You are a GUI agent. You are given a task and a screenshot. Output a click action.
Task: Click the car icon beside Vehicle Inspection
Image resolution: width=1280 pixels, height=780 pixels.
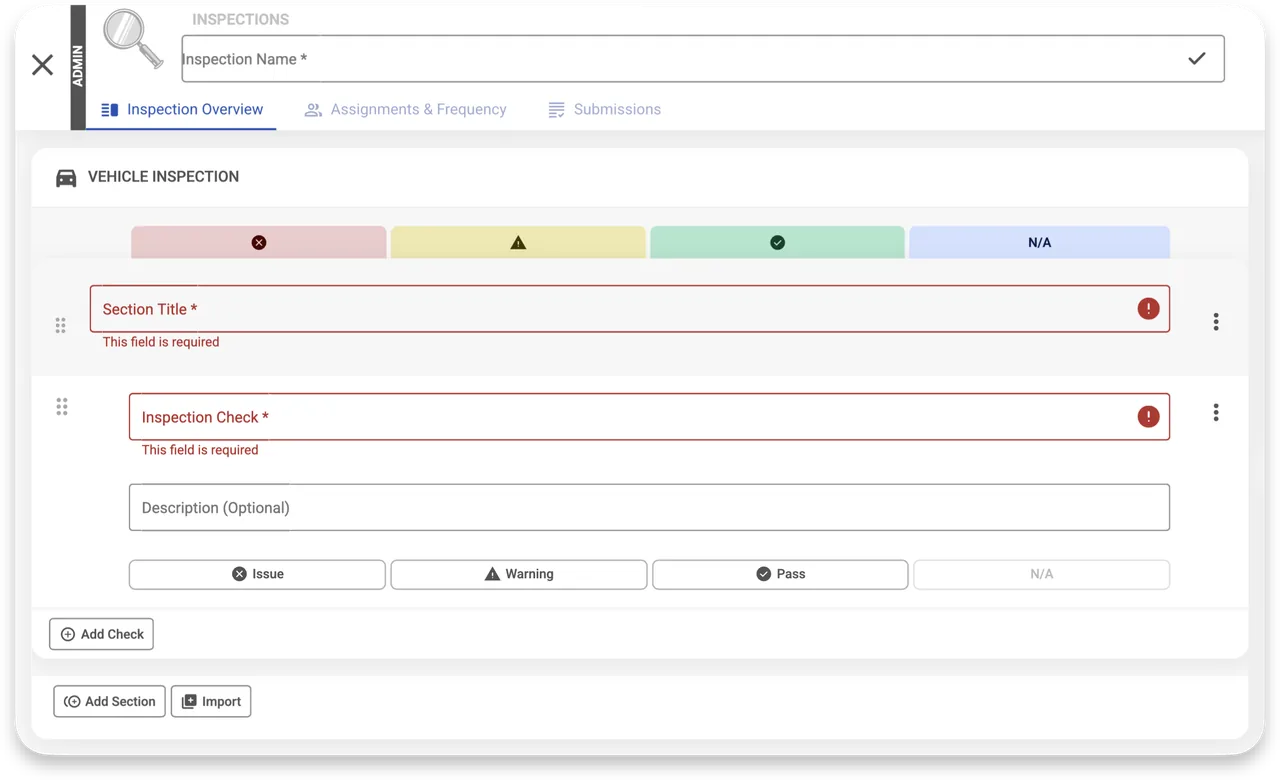pyautogui.click(x=66, y=177)
